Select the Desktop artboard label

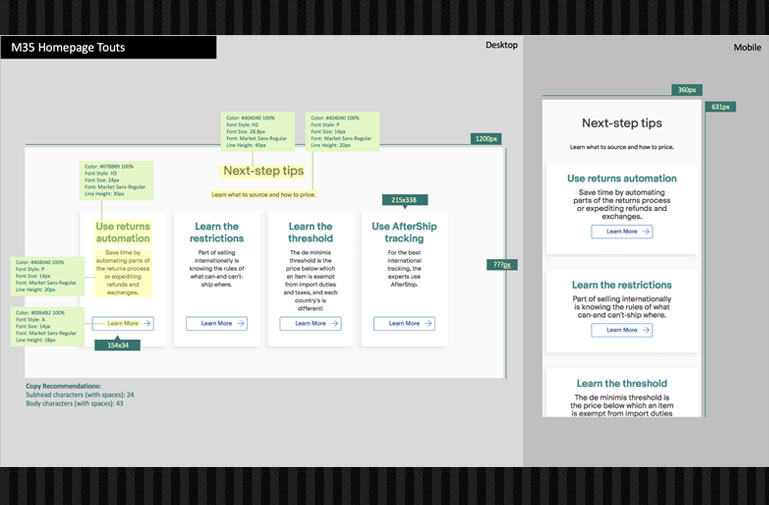502,46
